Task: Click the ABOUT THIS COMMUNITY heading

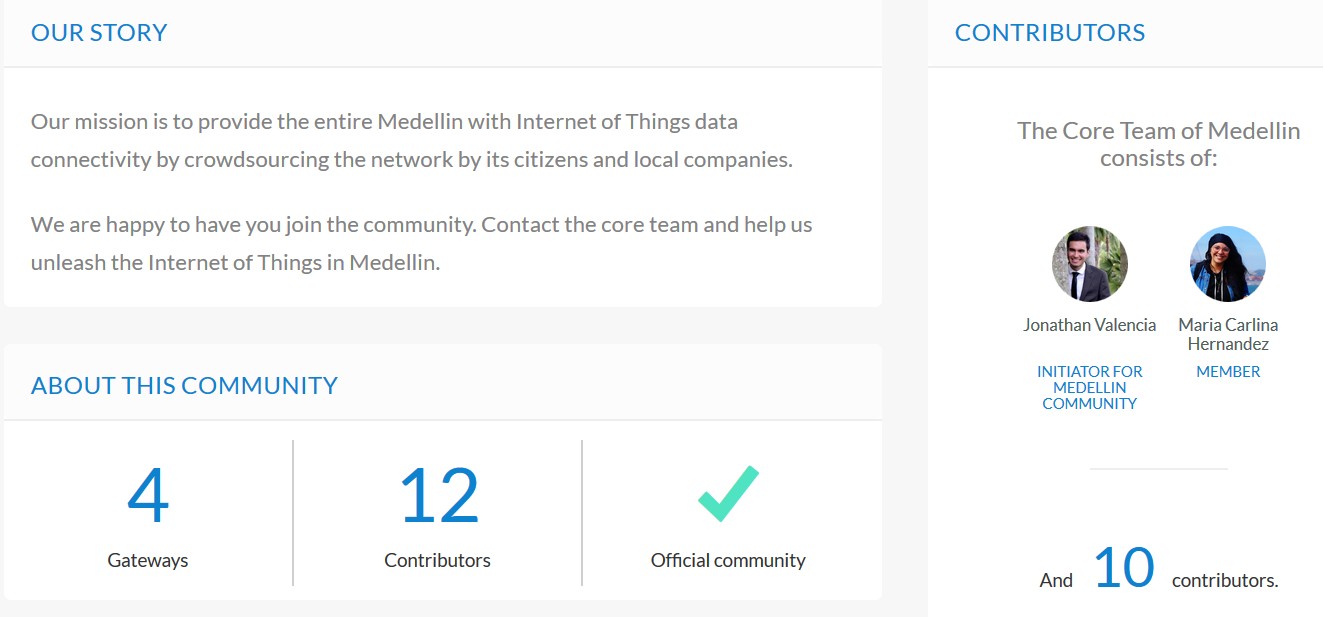Action: 184,385
